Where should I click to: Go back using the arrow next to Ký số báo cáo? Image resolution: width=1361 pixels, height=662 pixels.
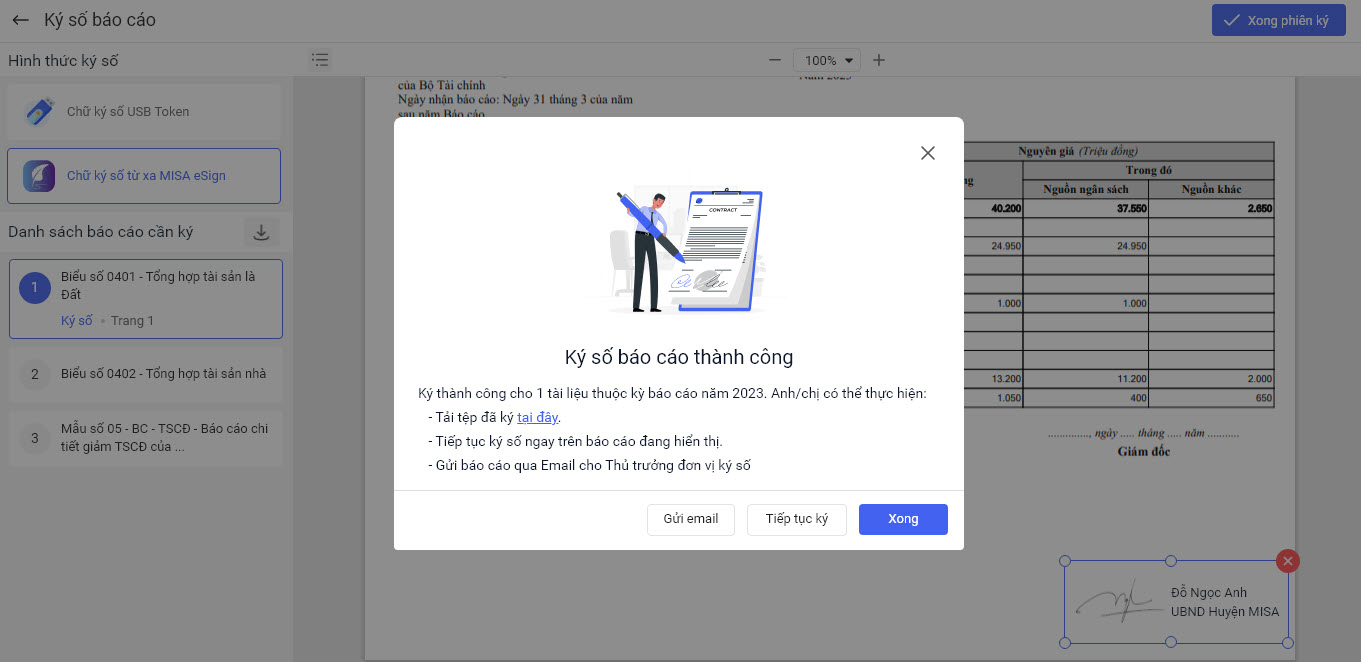tap(20, 20)
